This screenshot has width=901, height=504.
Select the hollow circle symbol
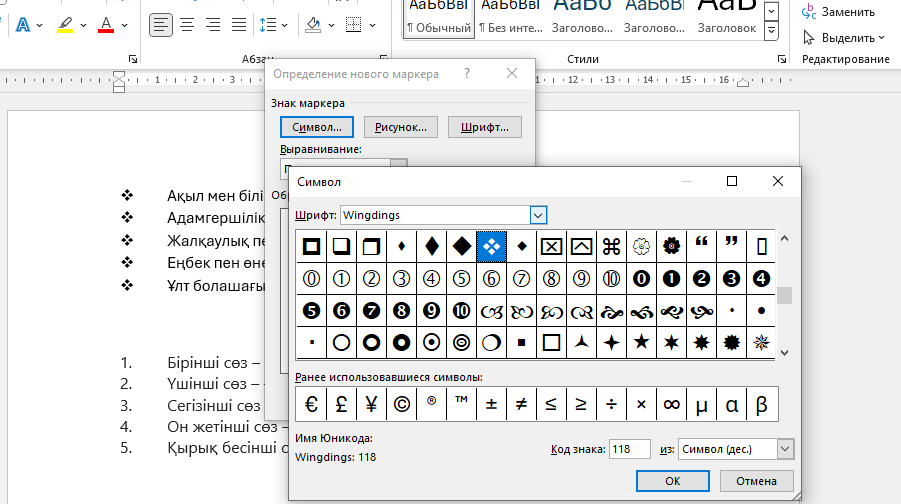tap(341, 343)
